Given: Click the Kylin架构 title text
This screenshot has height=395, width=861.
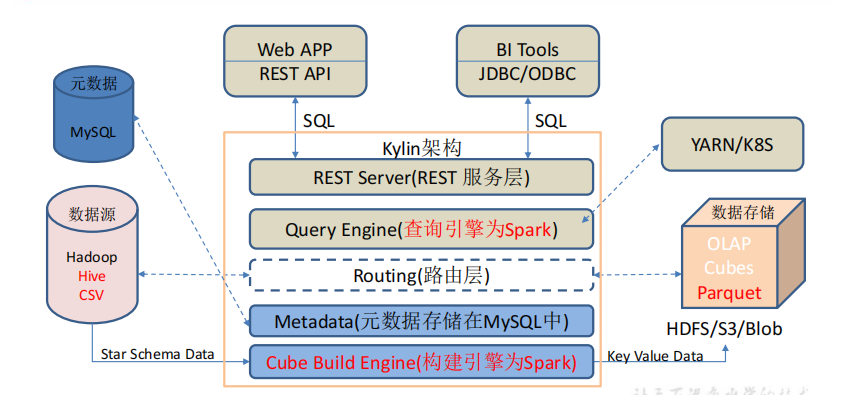Looking at the screenshot, I should pos(422,148).
